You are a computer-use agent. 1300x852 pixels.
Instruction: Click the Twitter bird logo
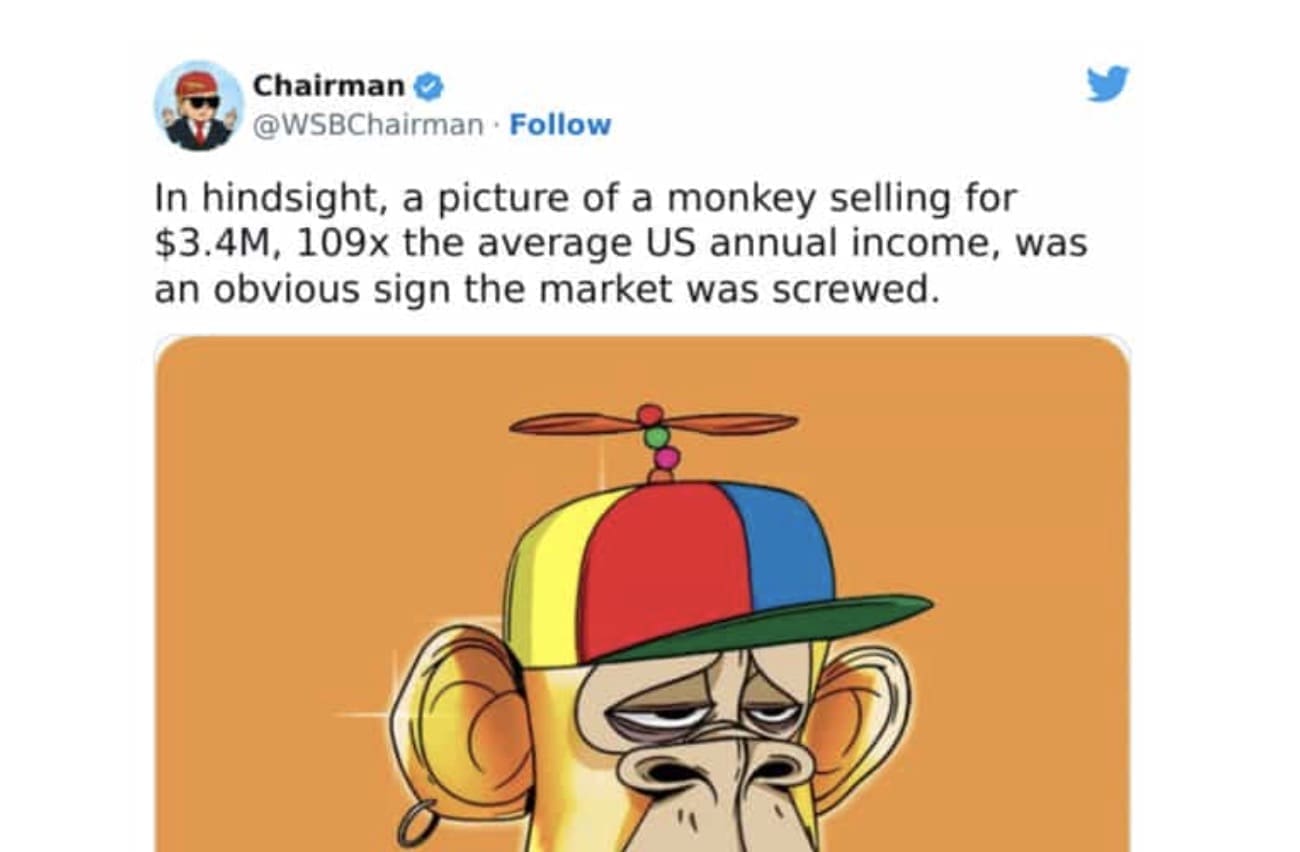1107,84
